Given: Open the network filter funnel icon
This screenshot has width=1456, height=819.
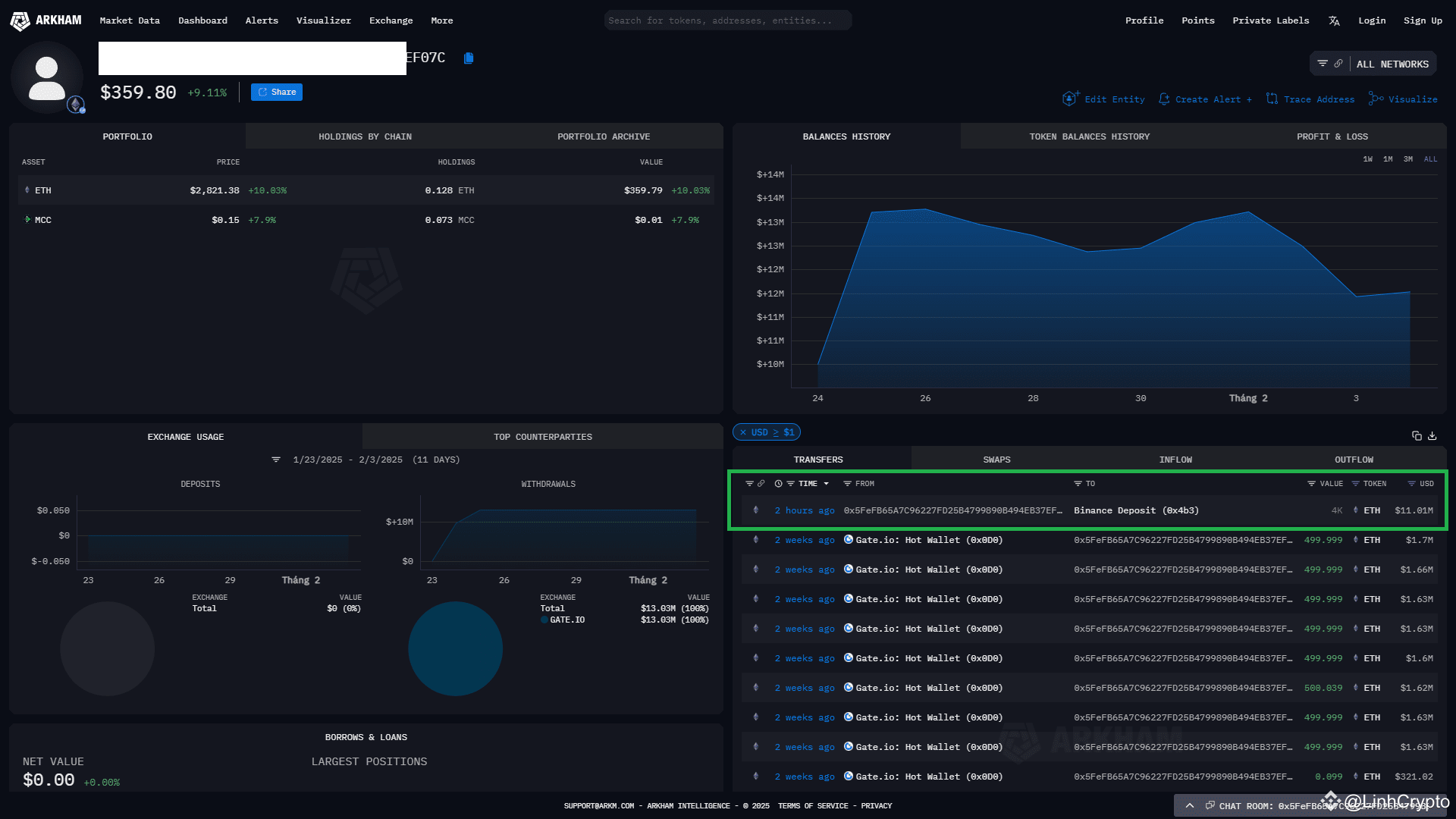Looking at the screenshot, I should tap(1323, 64).
